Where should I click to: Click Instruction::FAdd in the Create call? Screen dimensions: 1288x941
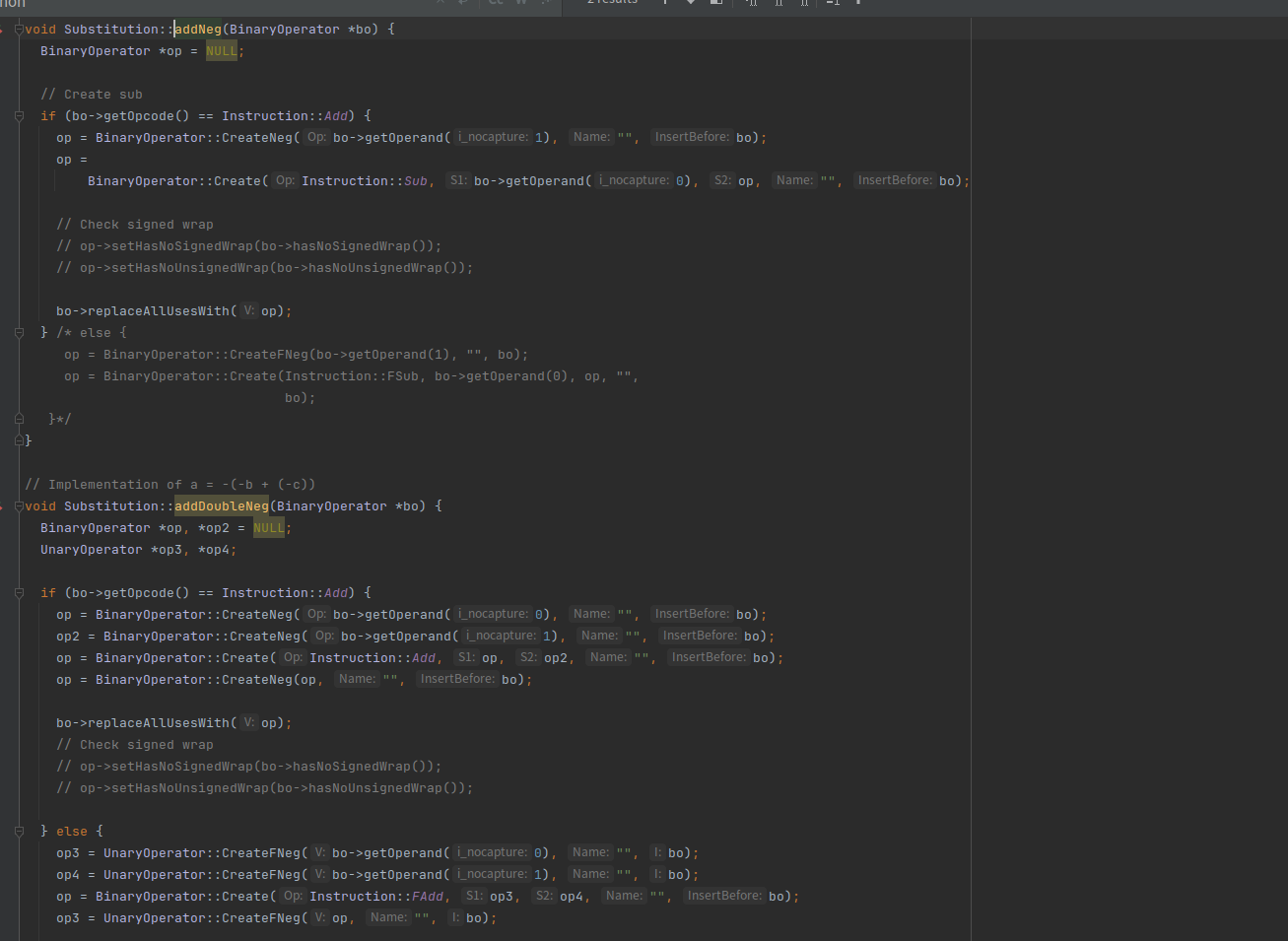coord(376,897)
